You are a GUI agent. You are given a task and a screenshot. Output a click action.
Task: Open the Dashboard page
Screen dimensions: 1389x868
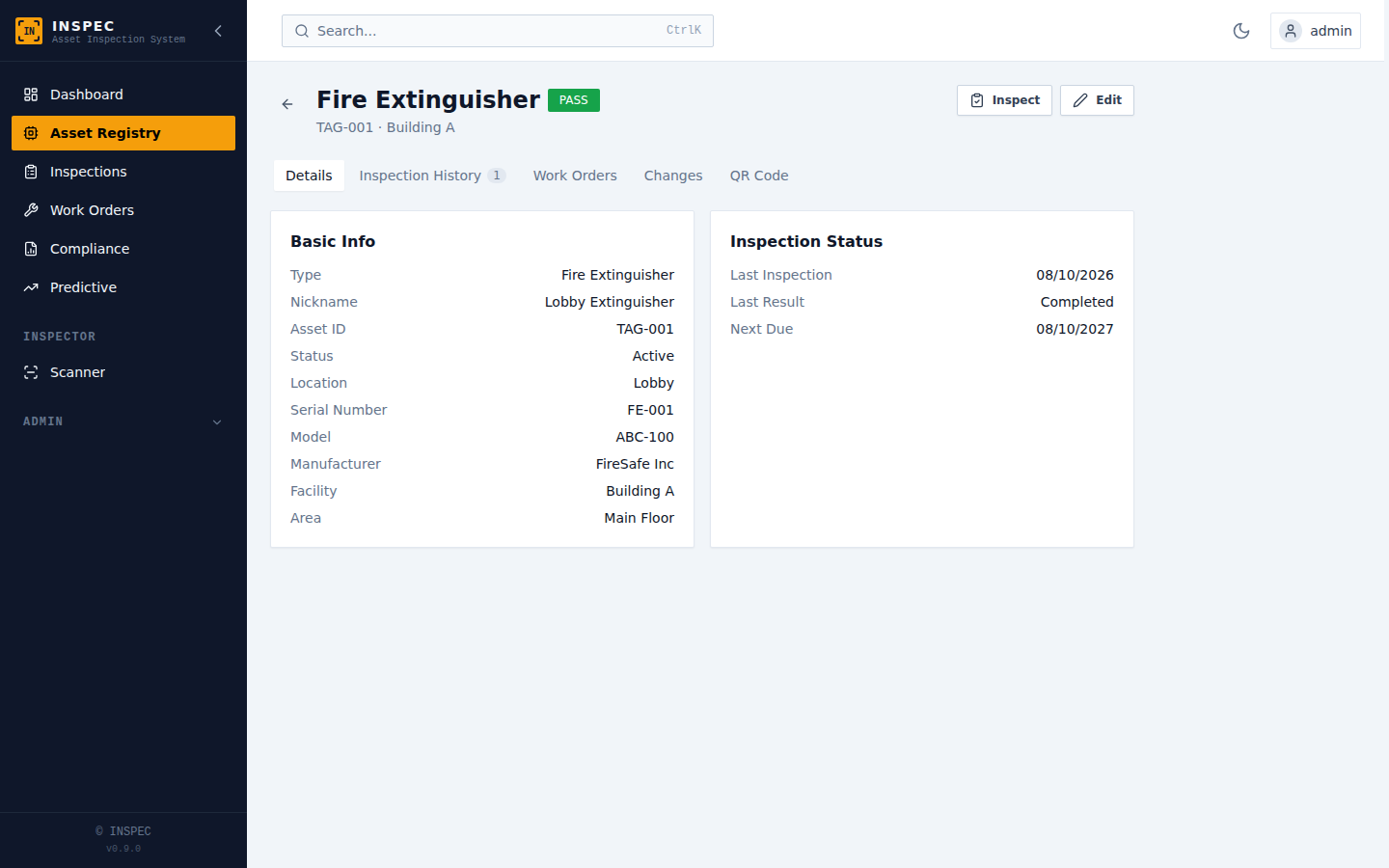[123, 95]
